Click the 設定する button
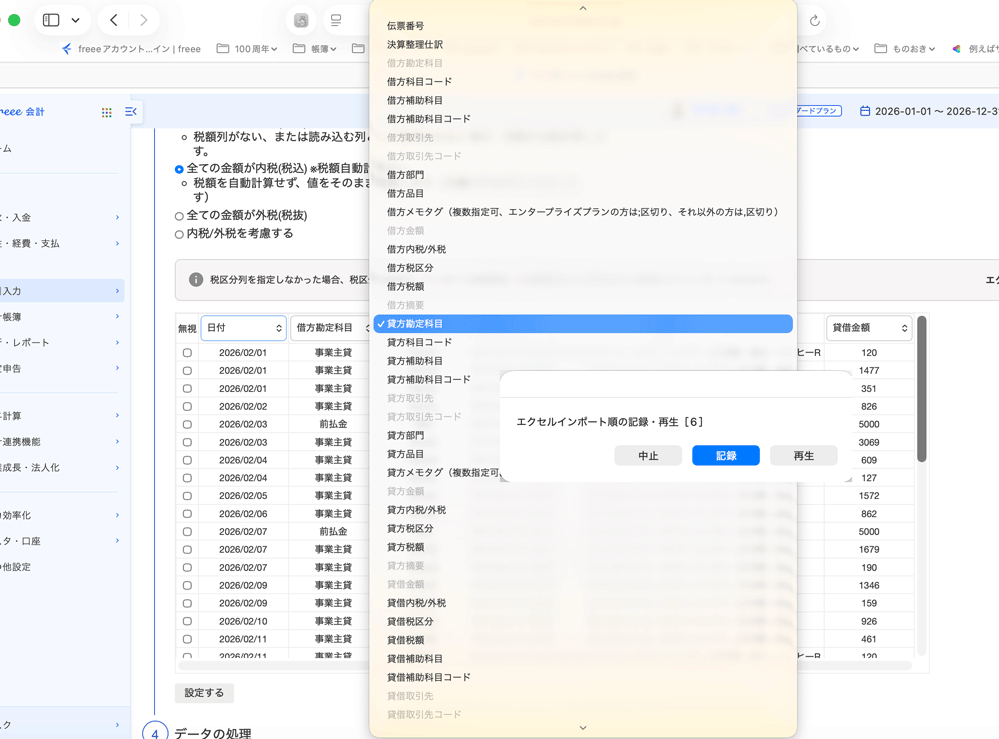999x739 pixels. pos(204,692)
